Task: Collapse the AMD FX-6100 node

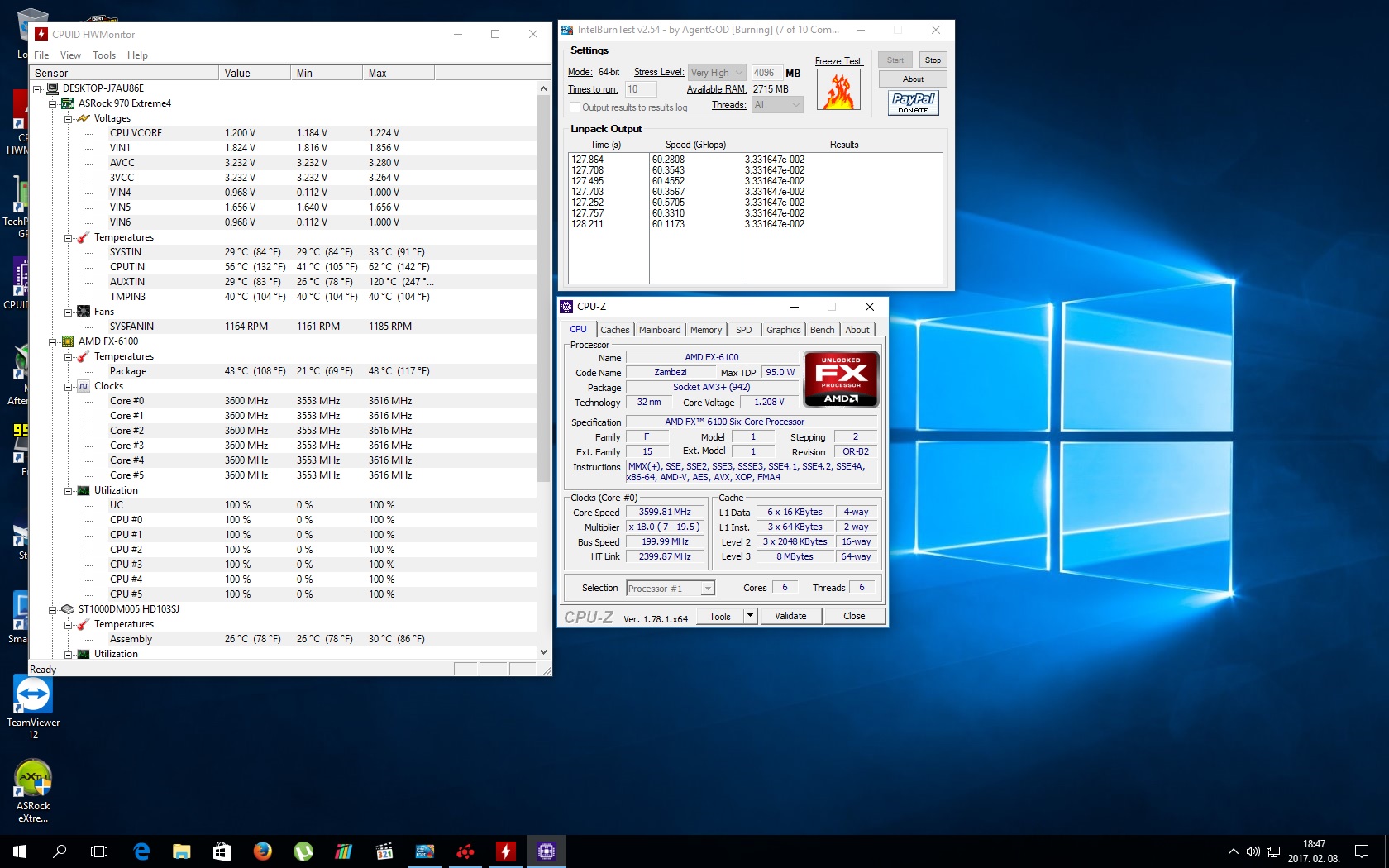Action: coord(53,342)
